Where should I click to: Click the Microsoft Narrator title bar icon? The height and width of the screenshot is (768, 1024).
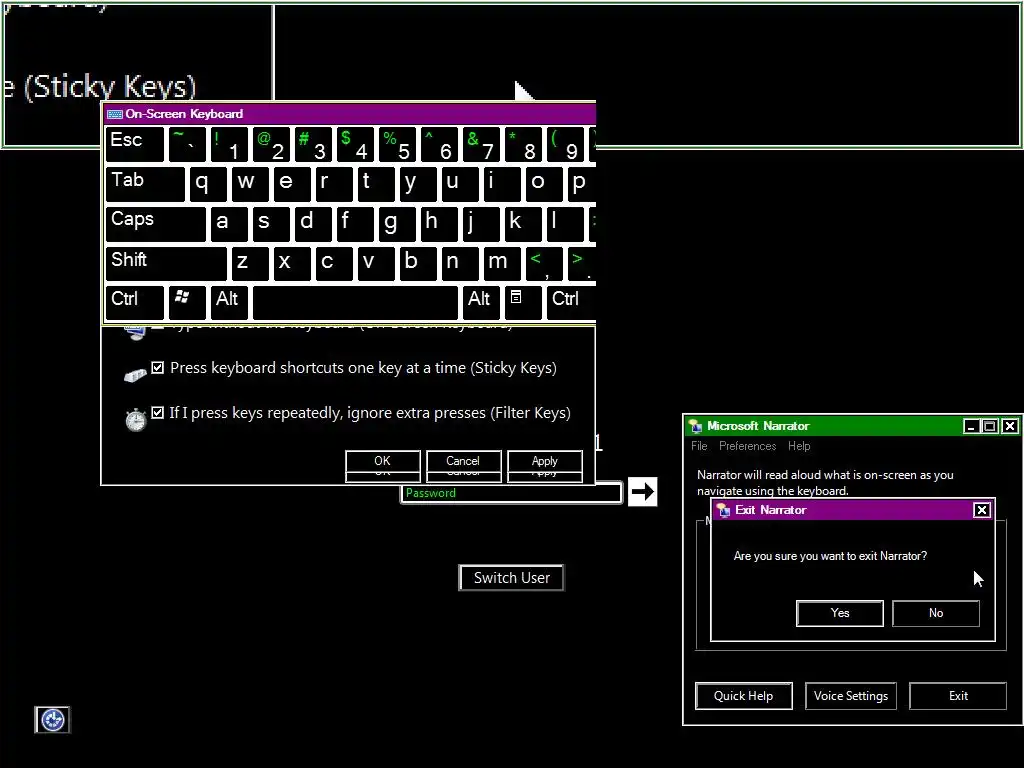695,426
